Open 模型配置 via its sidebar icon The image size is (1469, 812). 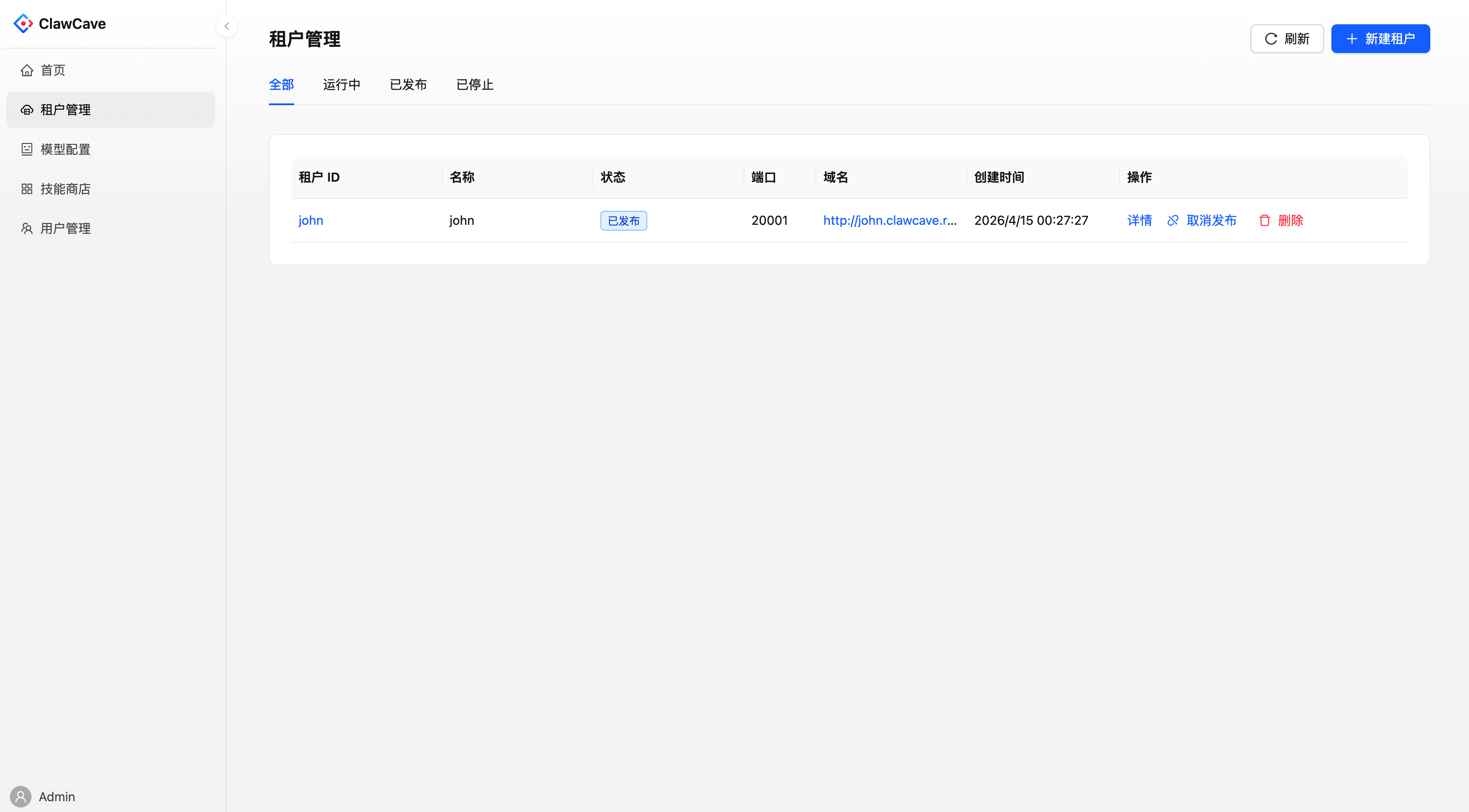27,149
